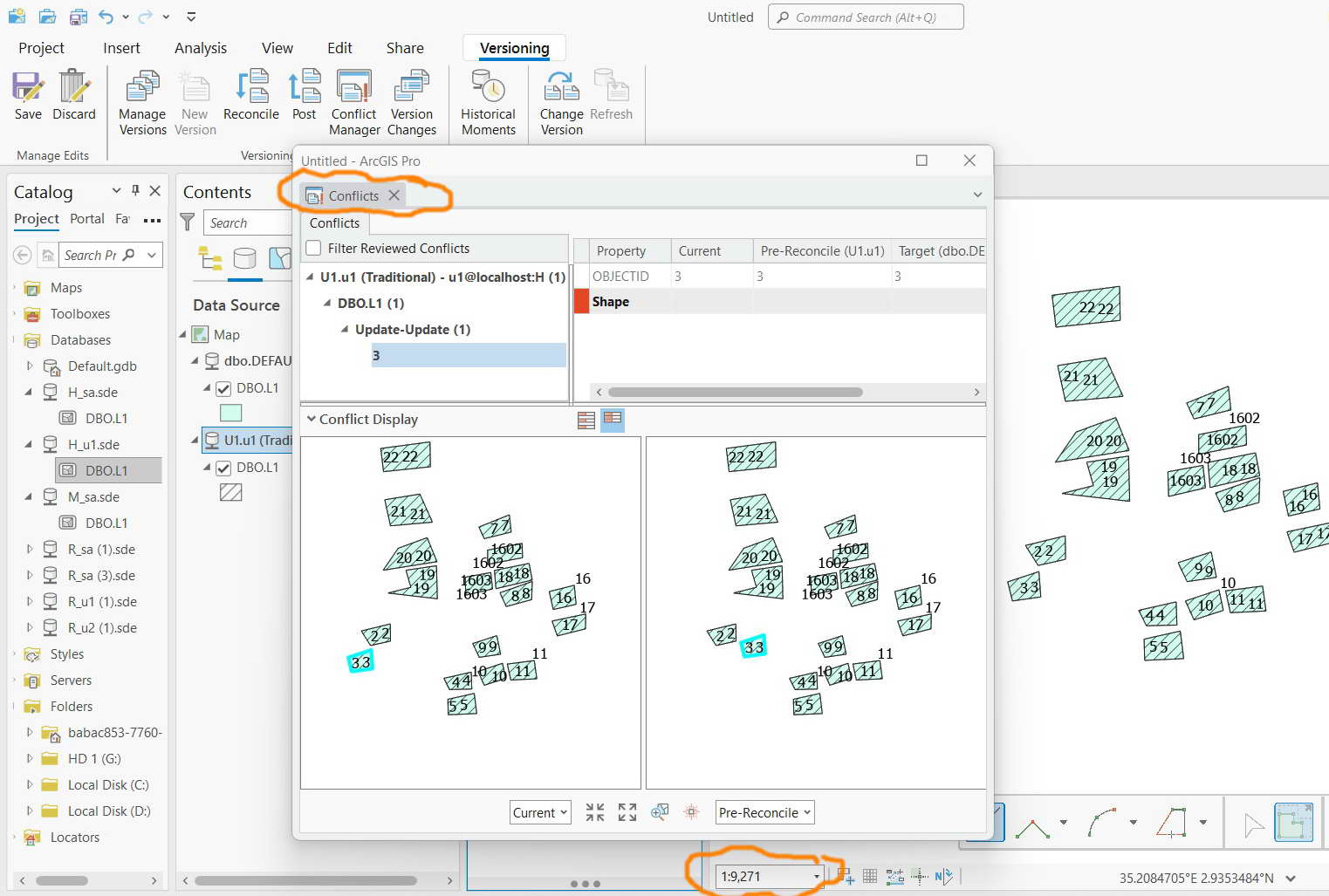
Task: Click the Version Changes icon
Action: [412, 103]
